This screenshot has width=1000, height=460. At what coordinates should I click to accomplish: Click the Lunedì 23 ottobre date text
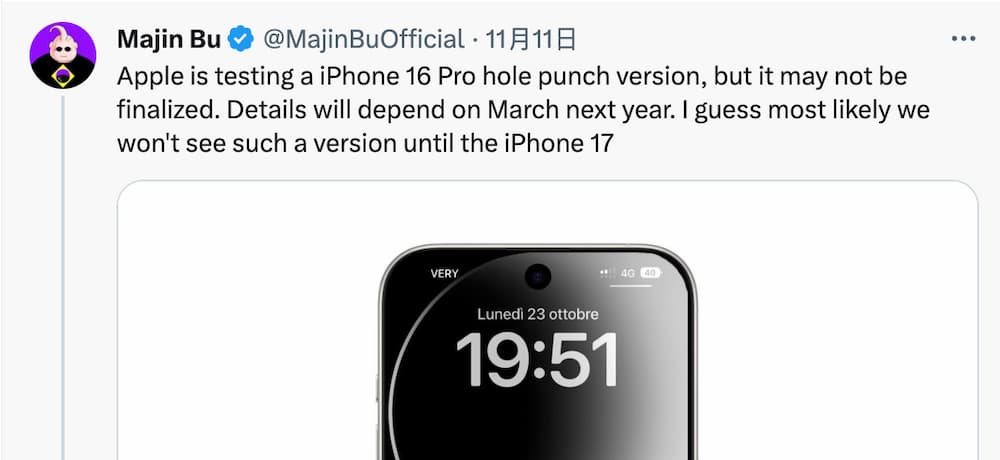(x=538, y=315)
